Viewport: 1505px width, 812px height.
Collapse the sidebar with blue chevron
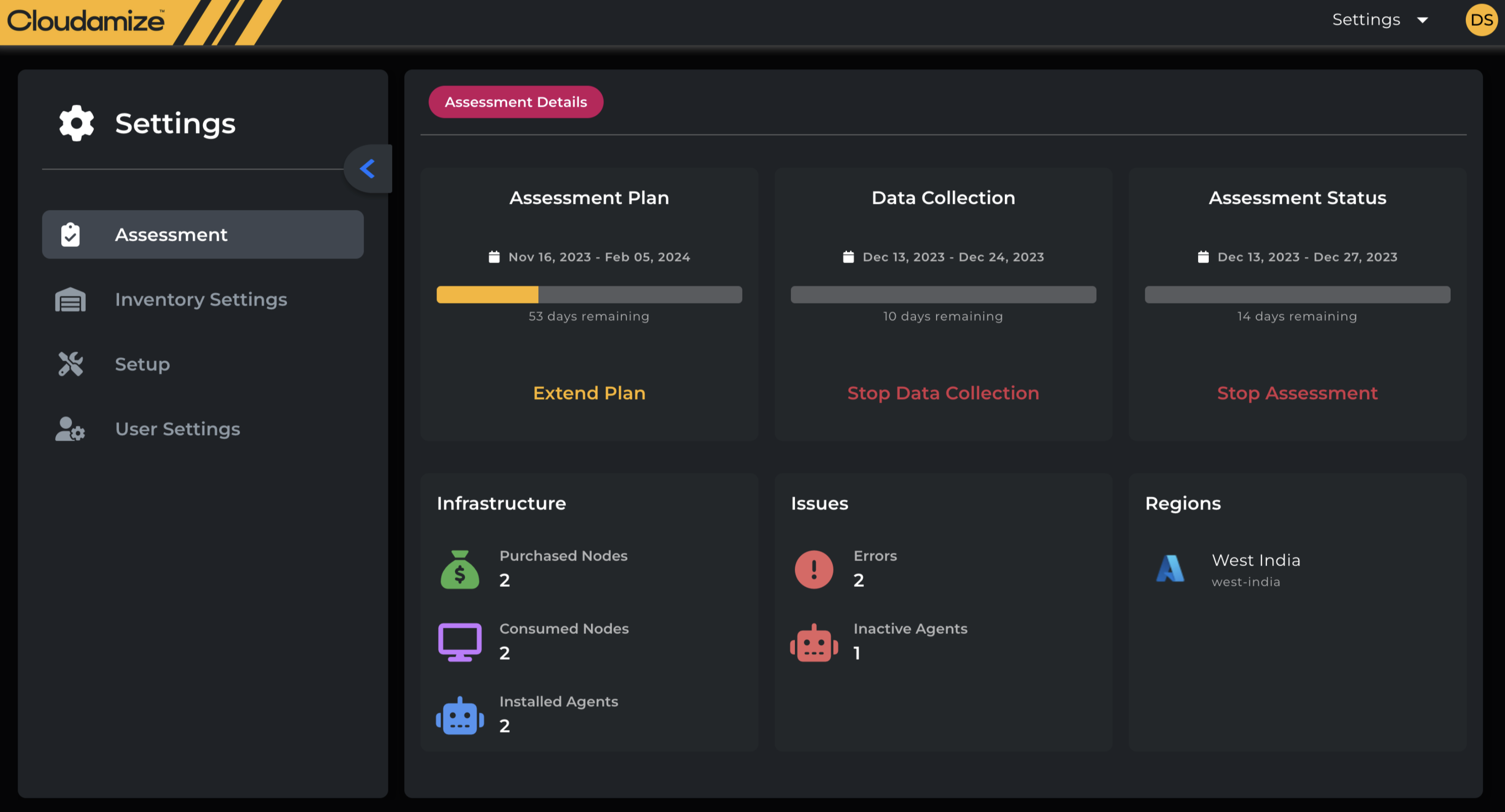pyautogui.click(x=368, y=169)
